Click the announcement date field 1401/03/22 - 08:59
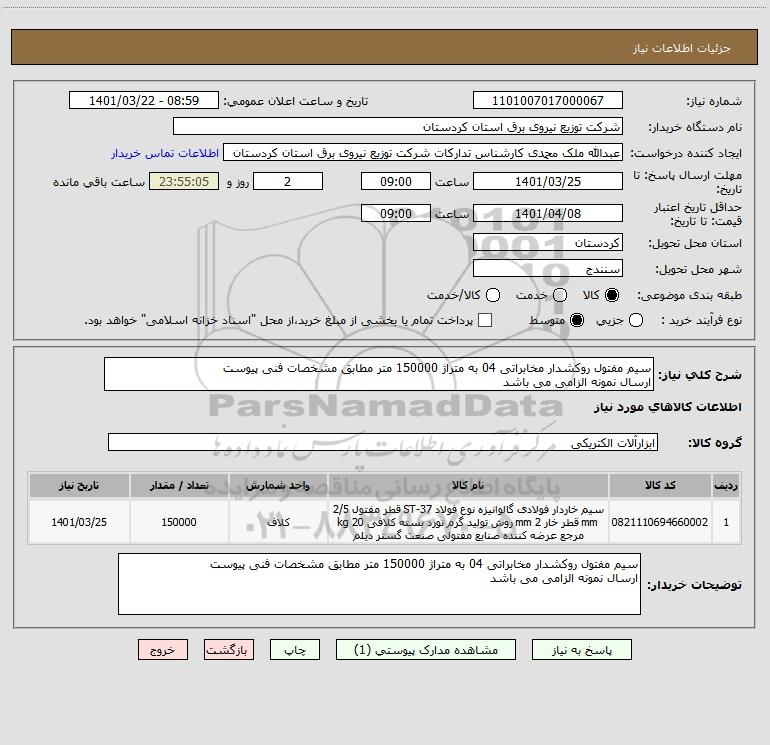 (144, 100)
